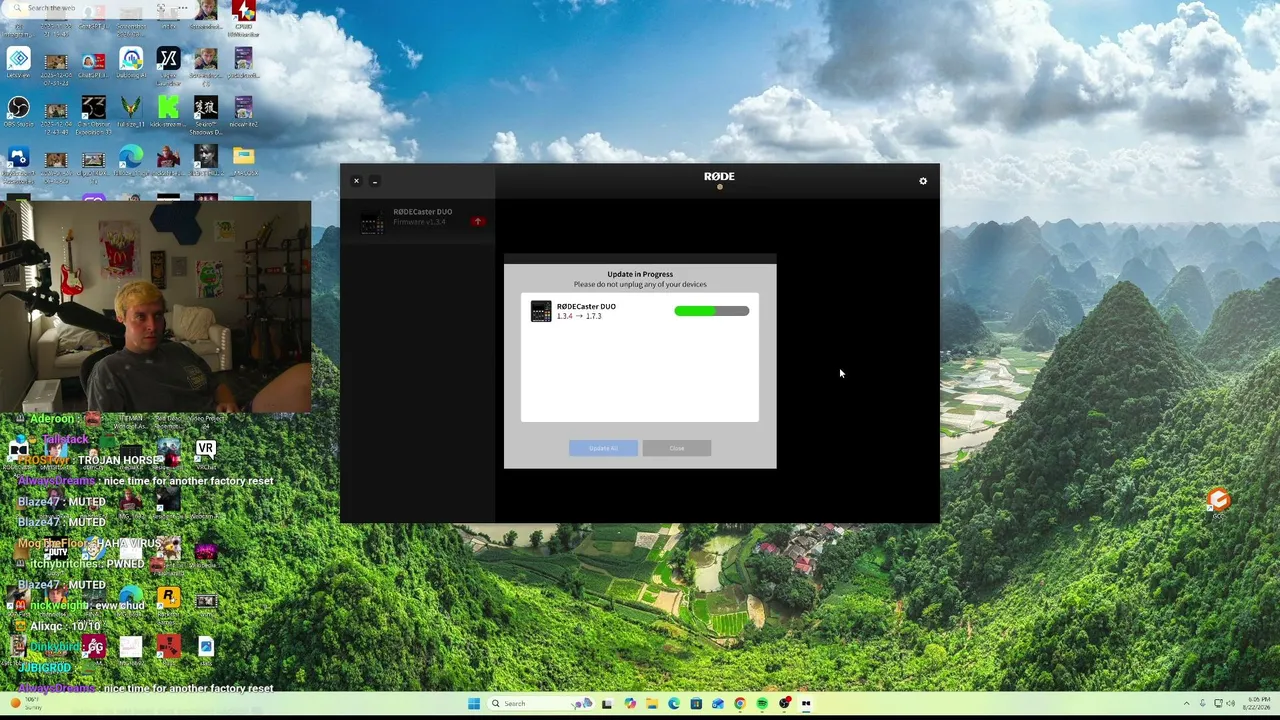The height and width of the screenshot is (720, 1280).
Task: Open Google Chrome from the taskbar
Action: 740,703
